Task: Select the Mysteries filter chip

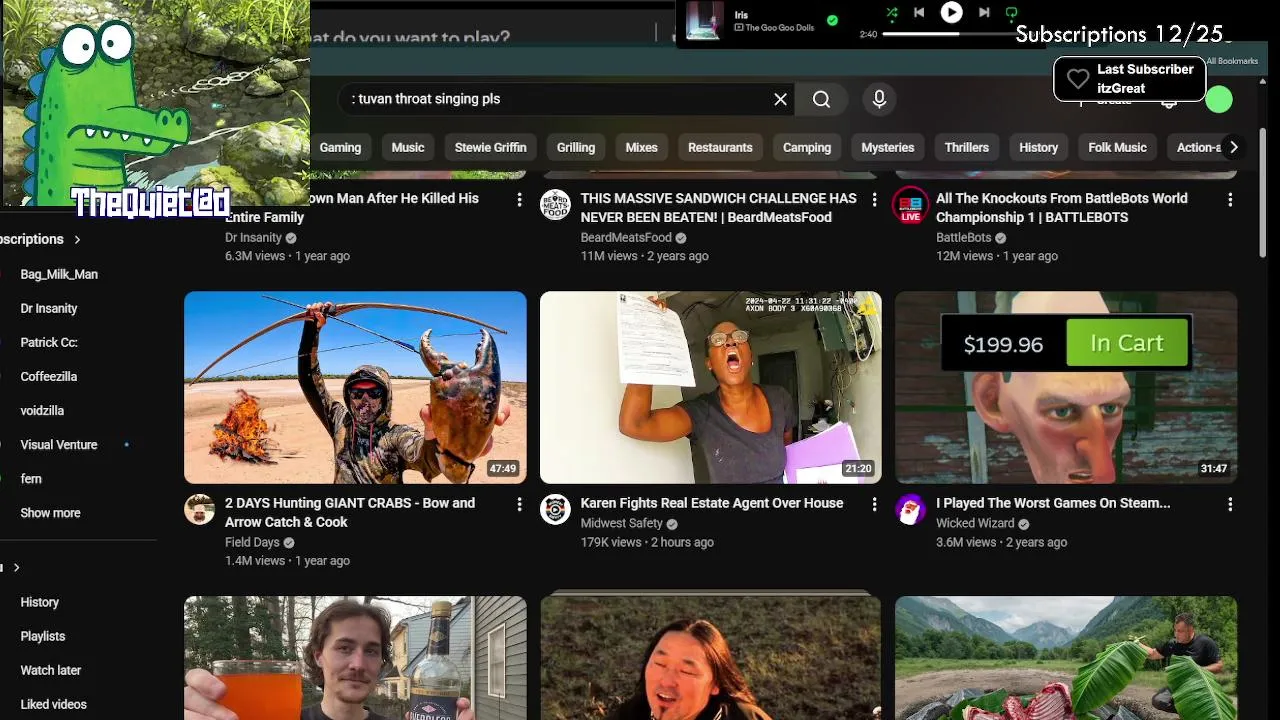Action: point(888,147)
